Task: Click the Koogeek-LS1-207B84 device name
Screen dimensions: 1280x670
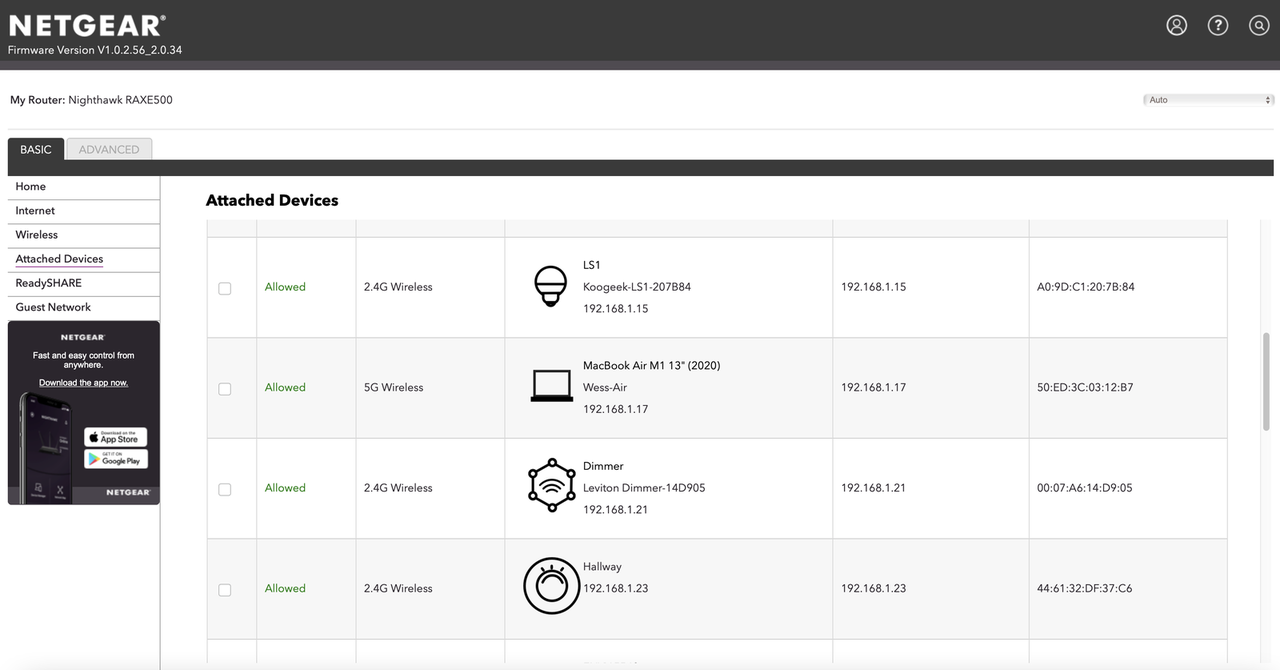Action: [637, 287]
